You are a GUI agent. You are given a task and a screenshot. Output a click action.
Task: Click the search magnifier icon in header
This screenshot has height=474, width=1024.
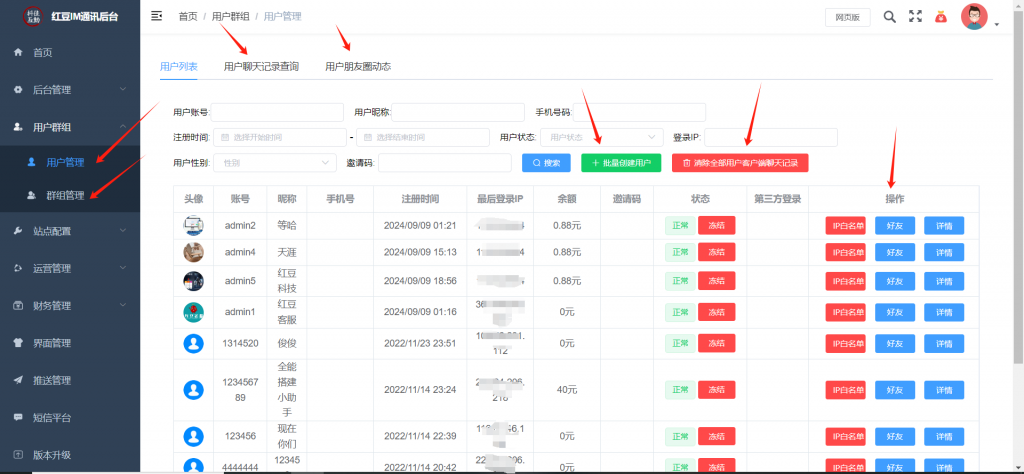coord(889,16)
